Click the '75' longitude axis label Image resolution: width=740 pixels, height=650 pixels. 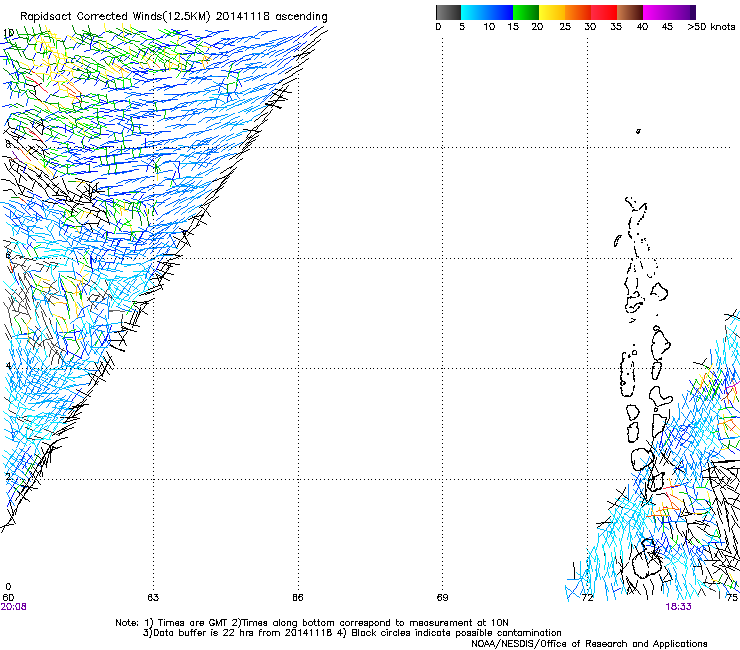[732, 598]
